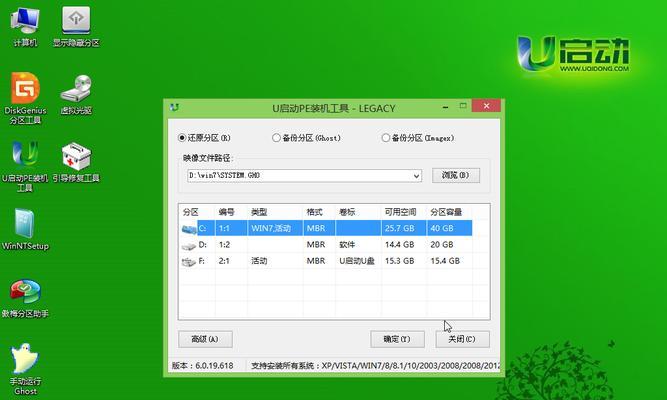The width and height of the screenshot is (667, 400).
Task: Click the 软件 volume label cell
Action: tap(347, 245)
